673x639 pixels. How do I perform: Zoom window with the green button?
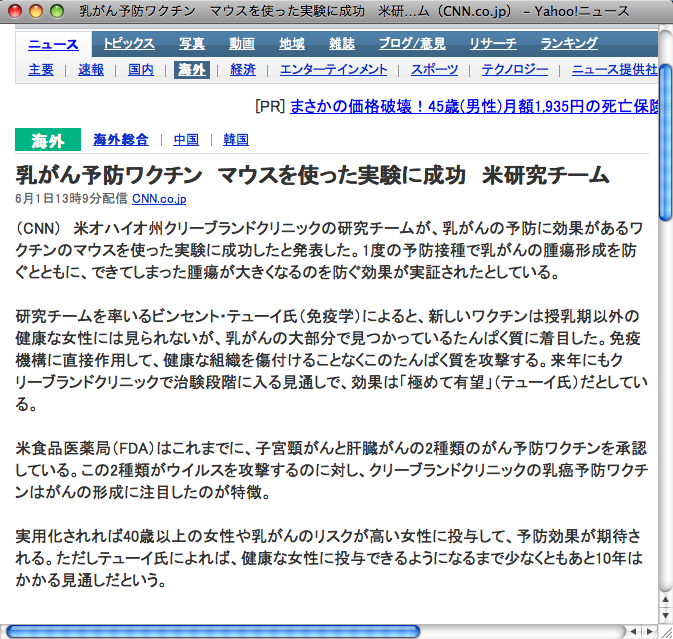coord(57,11)
